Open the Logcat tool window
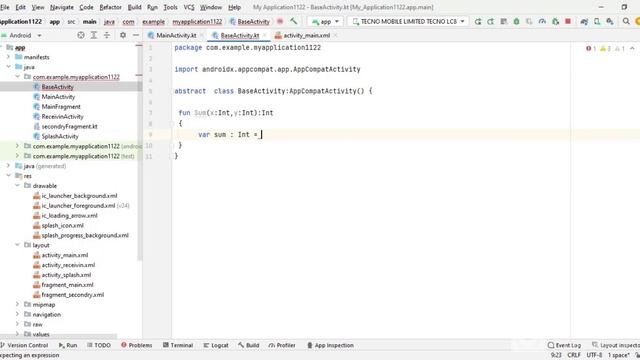This screenshot has width=640, height=360. pyautogui.click(x=216, y=345)
